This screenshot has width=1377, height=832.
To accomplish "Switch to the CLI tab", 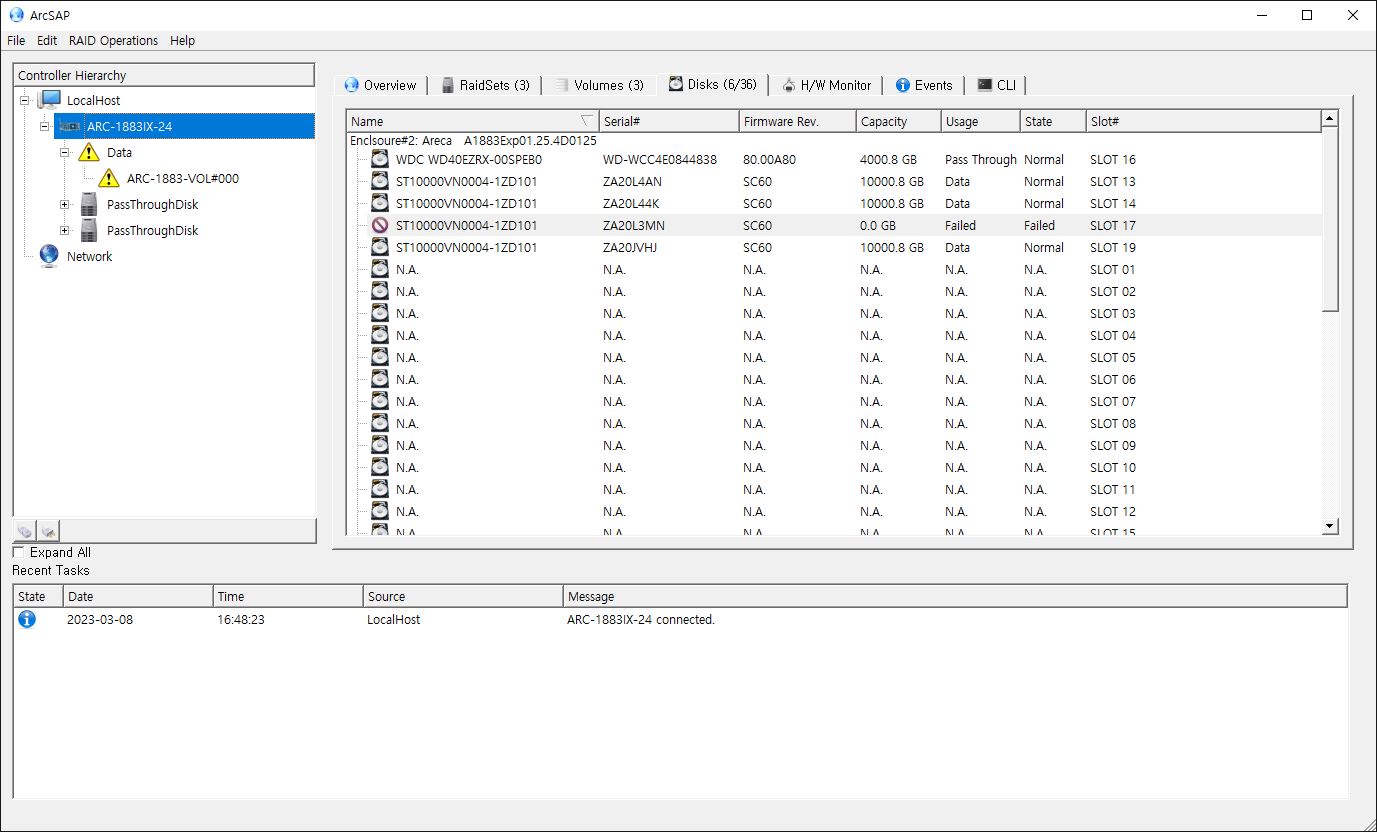I will pos(996,85).
